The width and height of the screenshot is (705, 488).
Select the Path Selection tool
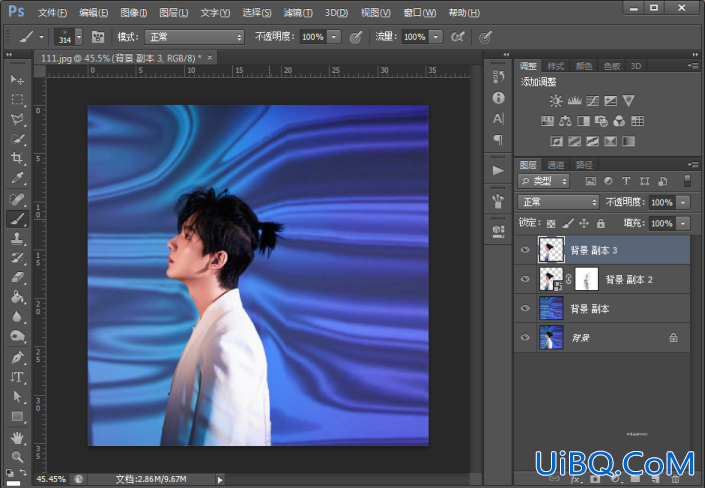tap(17, 397)
